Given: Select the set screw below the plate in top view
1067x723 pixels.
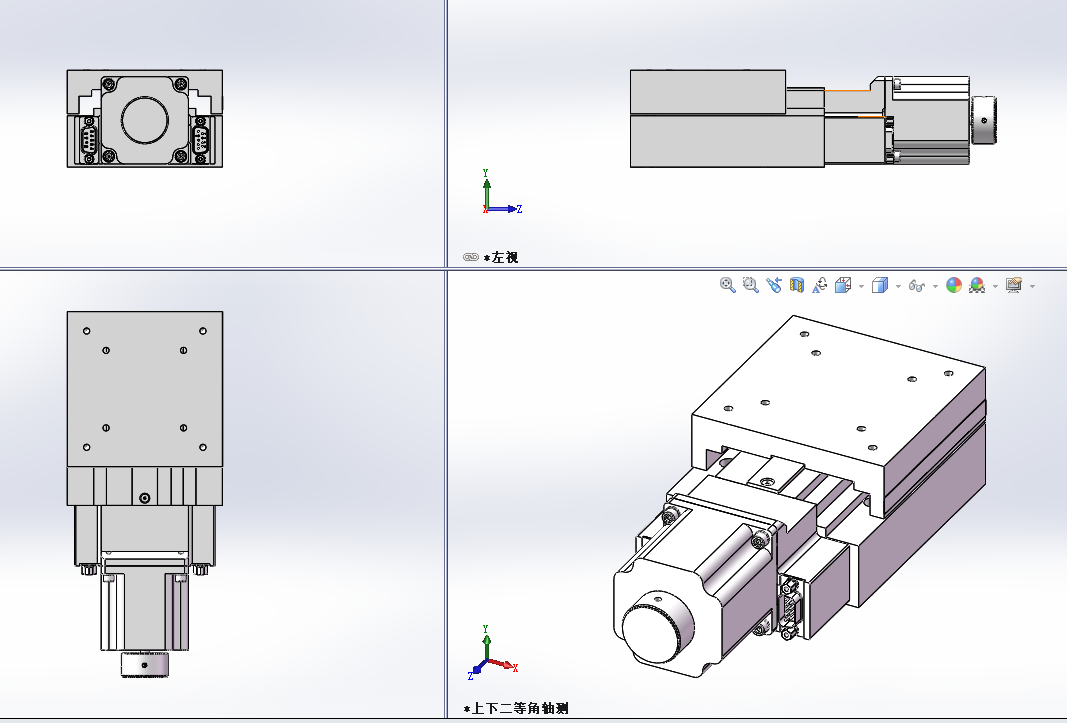Looking at the screenshot, I should (x=144, y=498).
